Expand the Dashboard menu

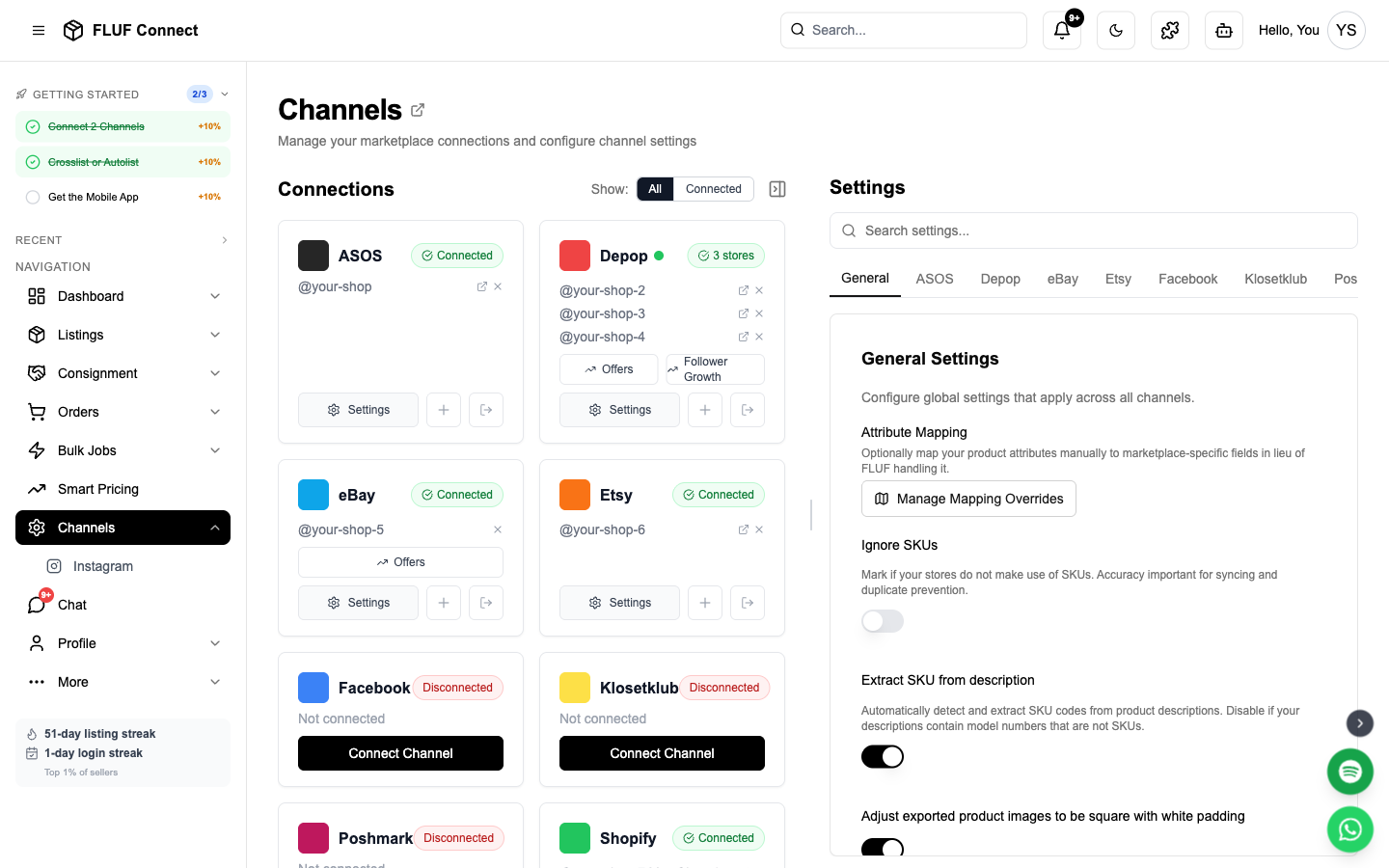click(215, 296)
